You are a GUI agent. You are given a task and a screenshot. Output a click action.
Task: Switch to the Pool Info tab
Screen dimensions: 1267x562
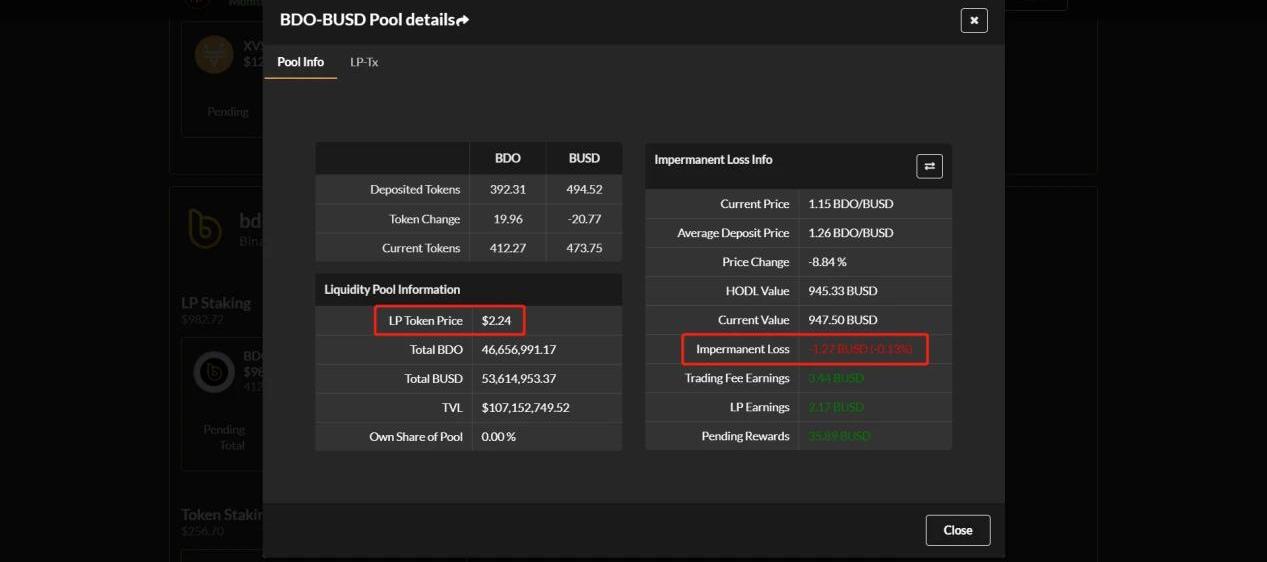pos(300,62)
